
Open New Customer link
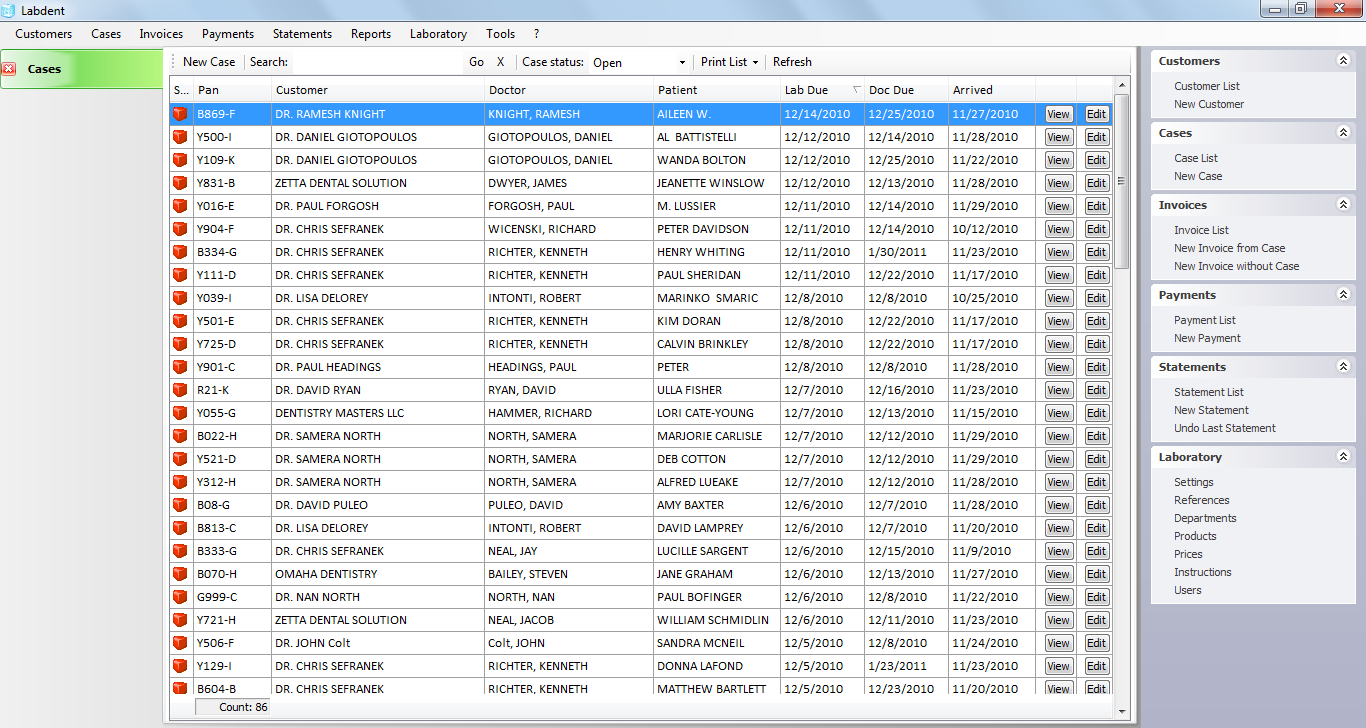pos(1209,104)
